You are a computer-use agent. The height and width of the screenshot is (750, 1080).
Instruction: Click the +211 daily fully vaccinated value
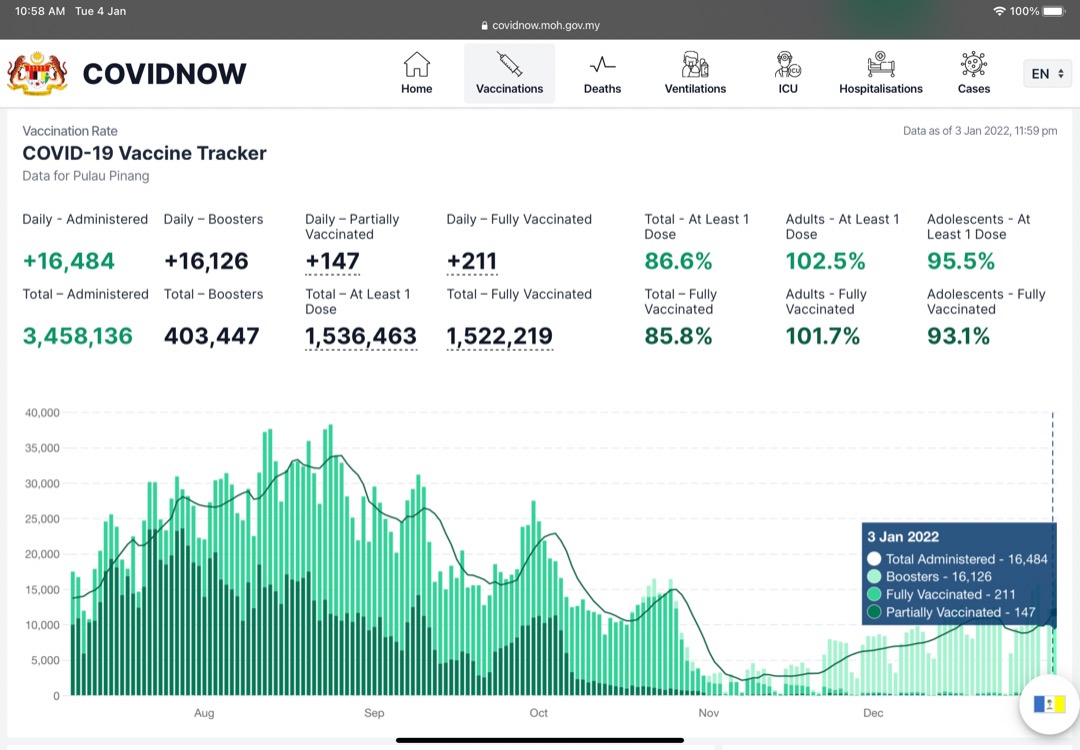pyautogui.click(x=472, y=261)
